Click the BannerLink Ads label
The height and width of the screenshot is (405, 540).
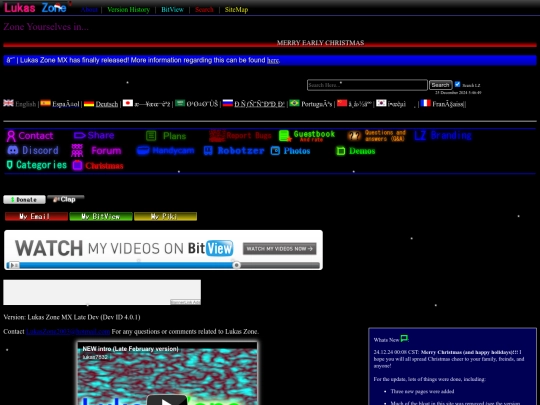pos(185,302)
